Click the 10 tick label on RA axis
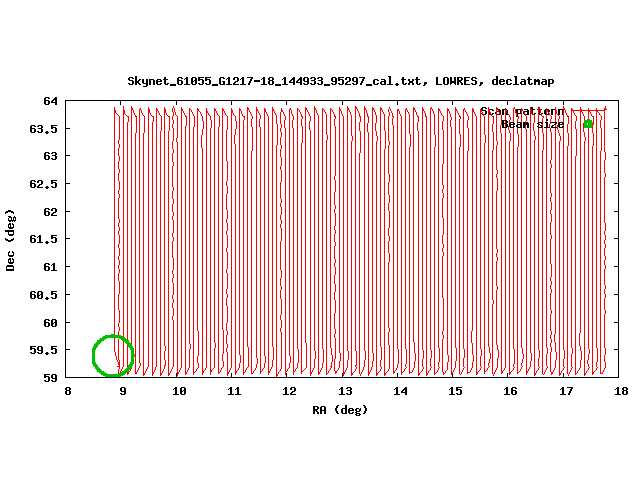The width and height of the screenshot is (640, 480). pyautogui.click(x=179, y=391)
